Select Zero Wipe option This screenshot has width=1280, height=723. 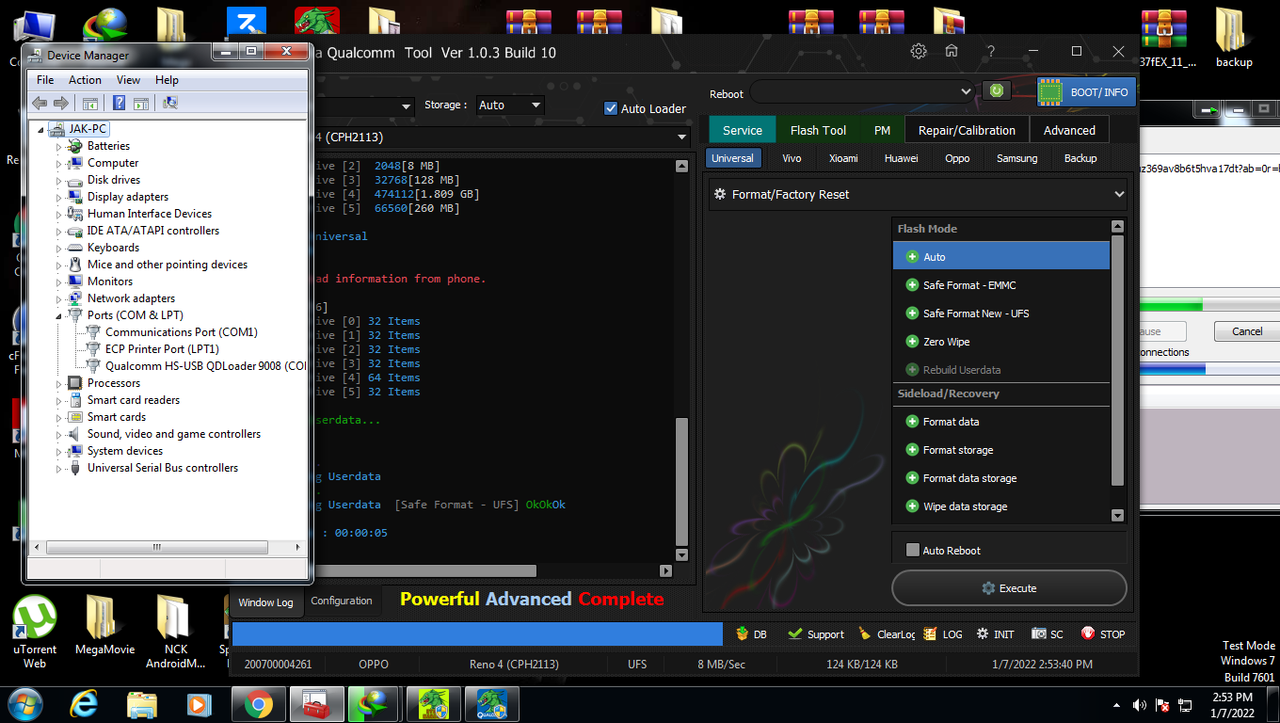[1001, 341]
